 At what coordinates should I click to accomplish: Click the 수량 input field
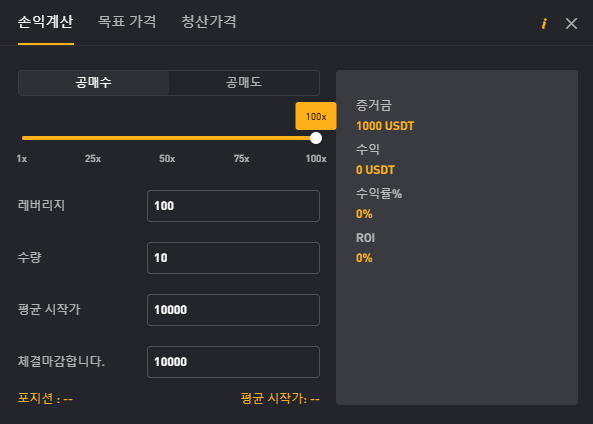click(x=233, y=258)
